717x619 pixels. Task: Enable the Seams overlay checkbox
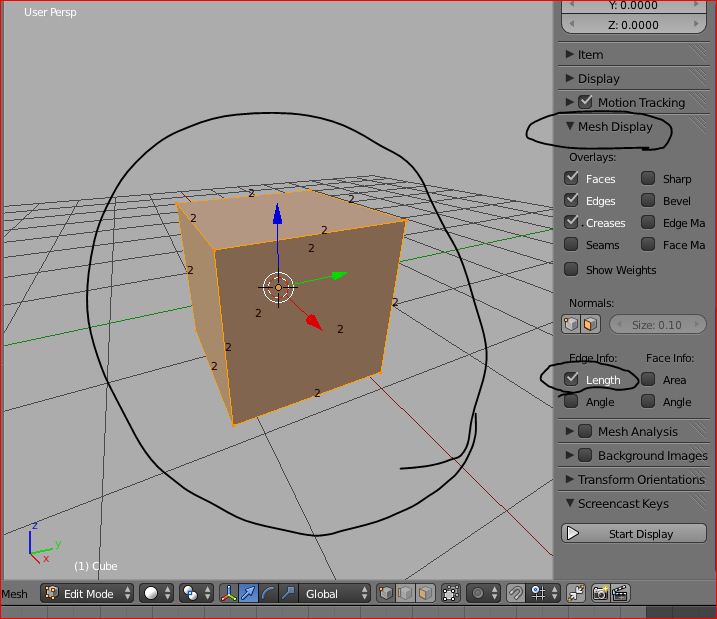(x=571, y=244)
